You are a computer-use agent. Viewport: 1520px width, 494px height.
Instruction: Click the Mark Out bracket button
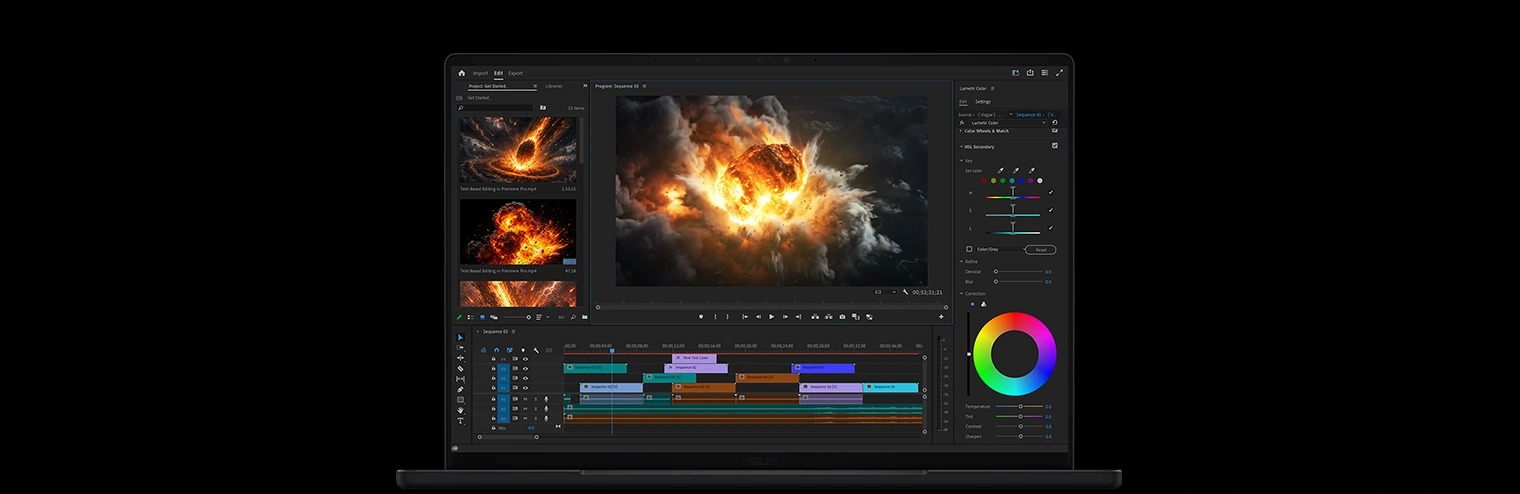pos(727,317)
